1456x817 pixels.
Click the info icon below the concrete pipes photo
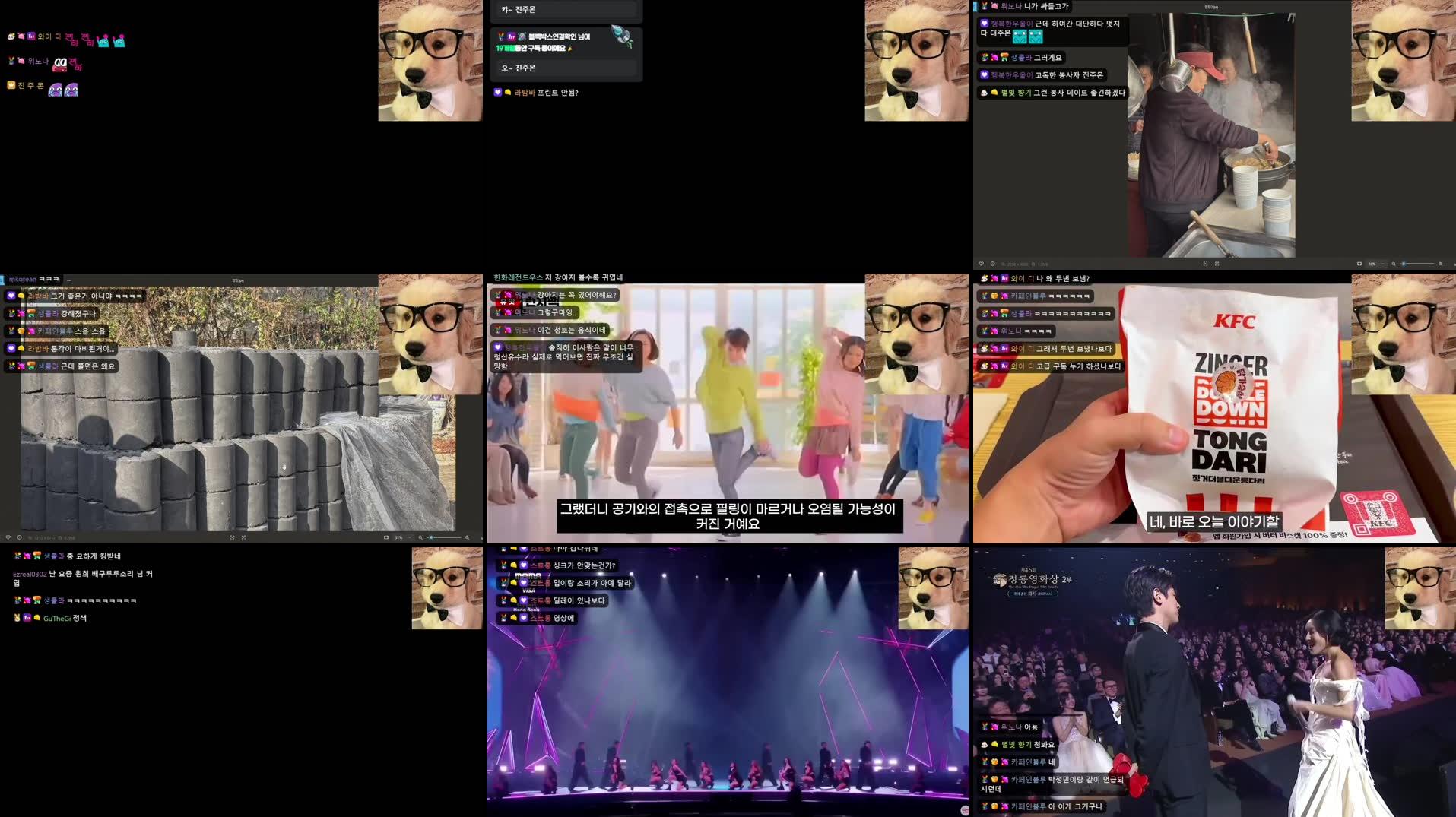[x=19, y=537]
